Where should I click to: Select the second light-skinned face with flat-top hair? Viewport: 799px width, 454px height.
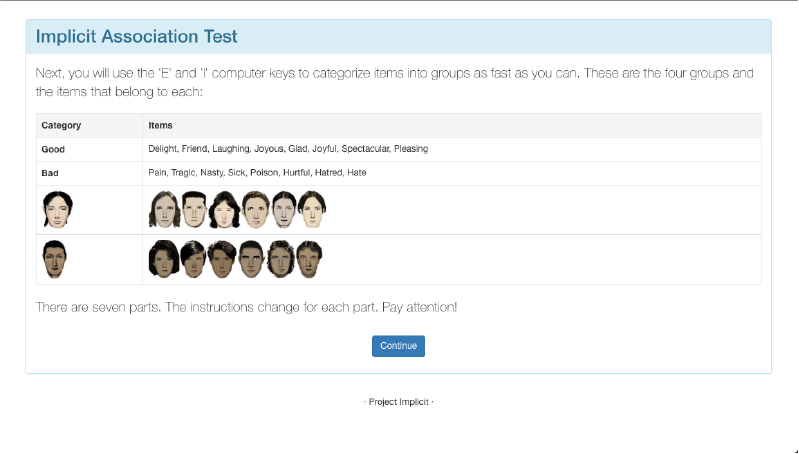(x=193, y=210)
